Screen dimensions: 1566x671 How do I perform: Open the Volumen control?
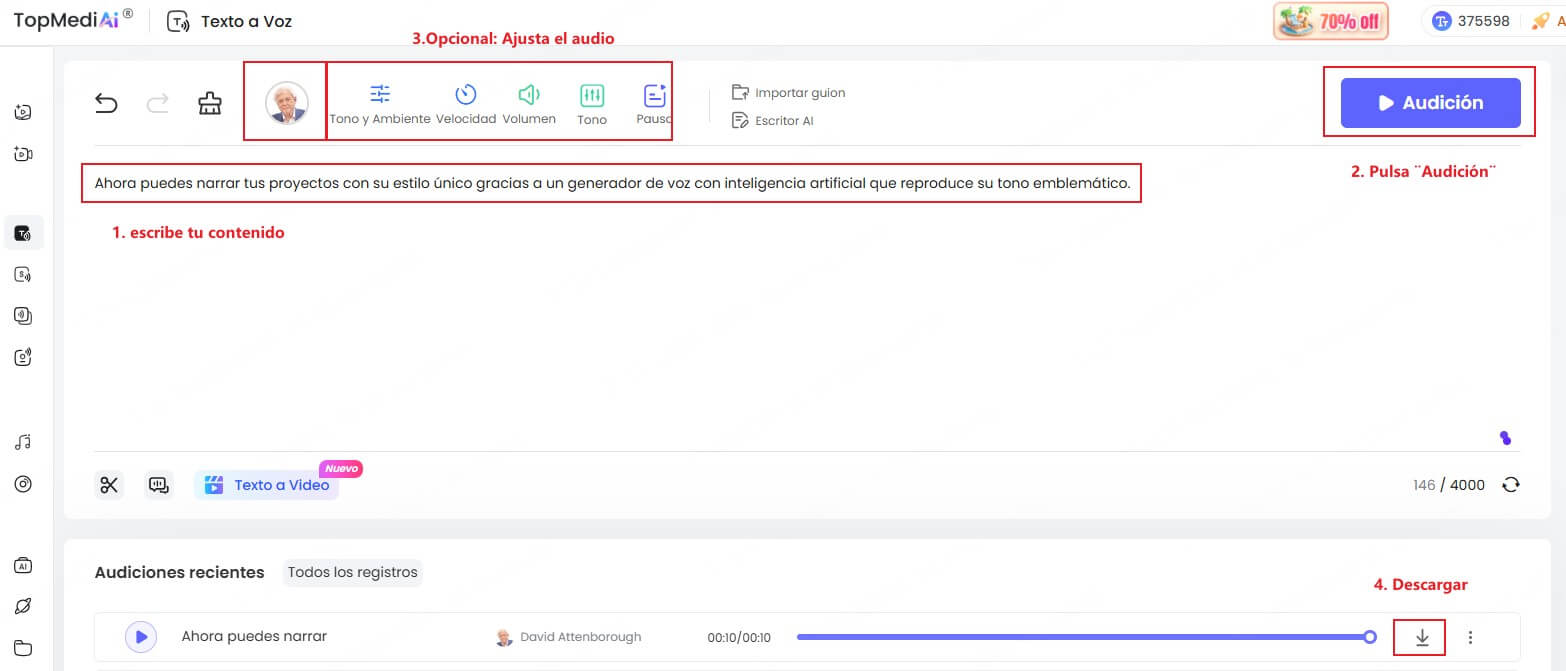point(529,104)
